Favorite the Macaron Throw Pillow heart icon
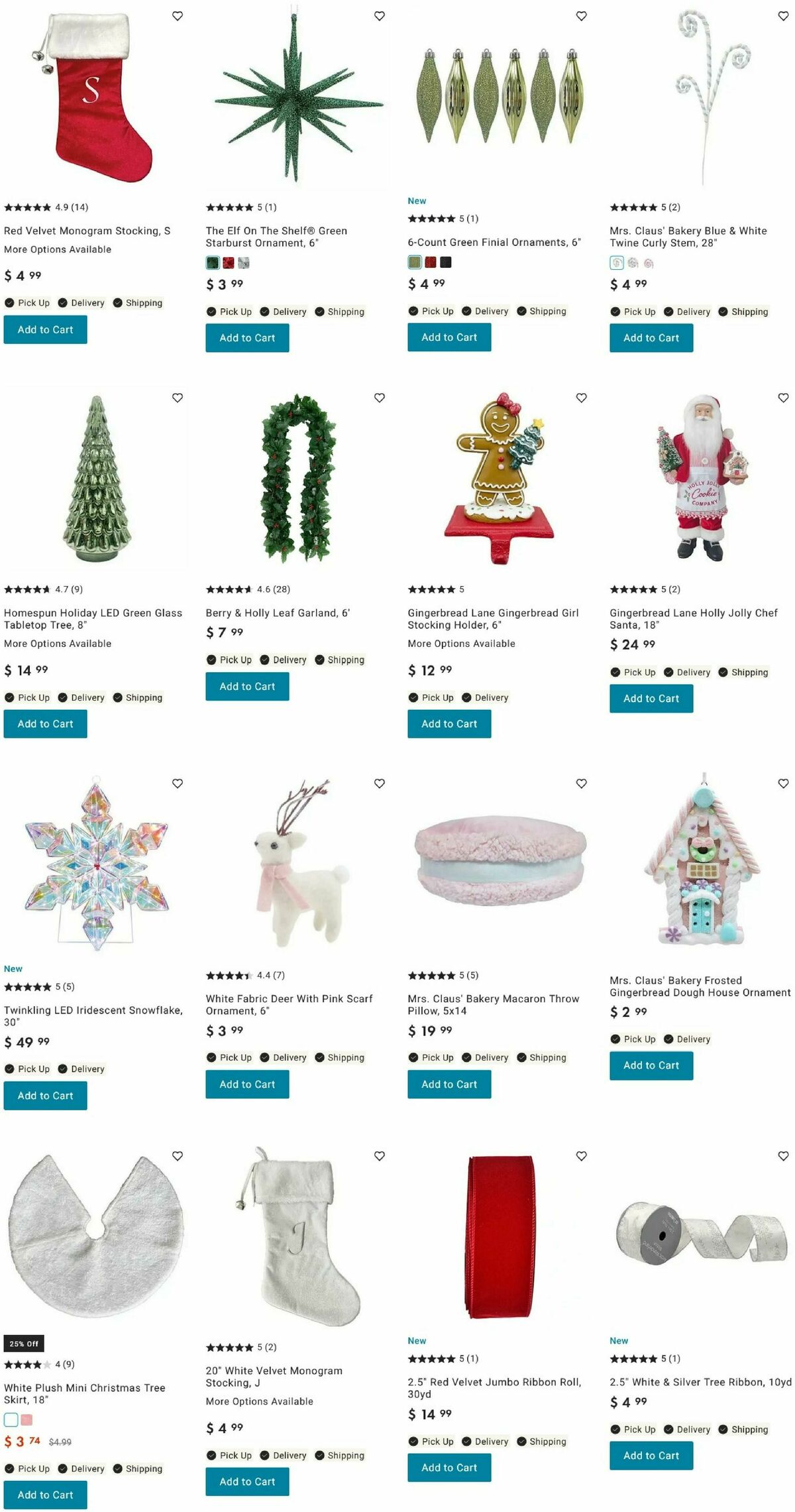 [582, 784]
